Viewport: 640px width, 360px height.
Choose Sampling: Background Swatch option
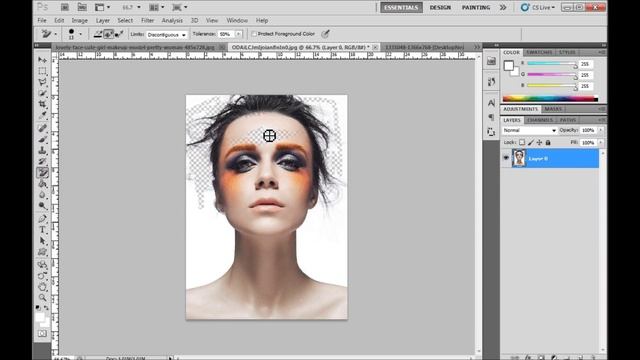[x=119, y=34]
